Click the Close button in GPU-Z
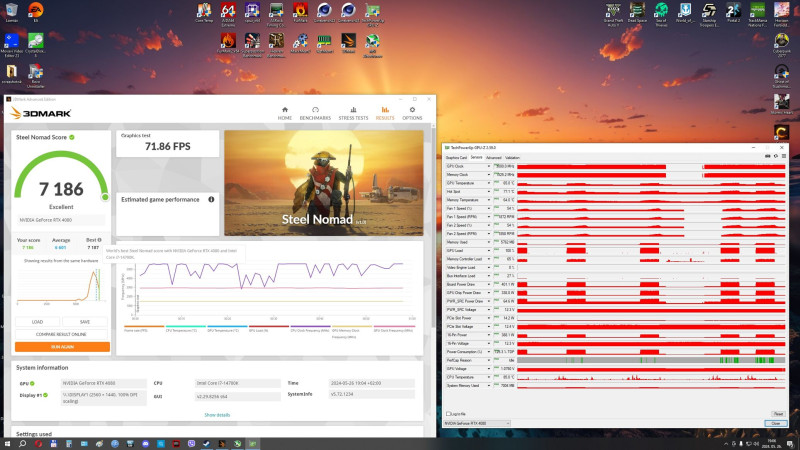This screenshot has height=450, width=800. click(776, 423)
